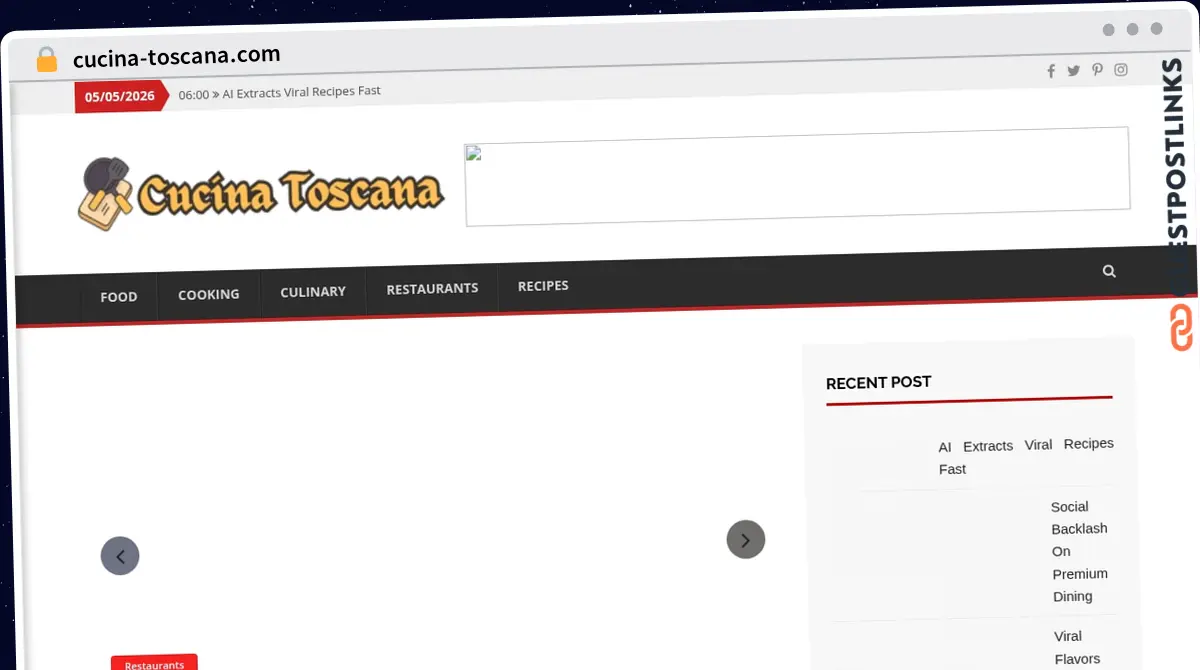Image resolution: width=1200 pixels, height=670 pixels.
Task: Open the Restaurants menu item
Action: [x=432, y=288]
